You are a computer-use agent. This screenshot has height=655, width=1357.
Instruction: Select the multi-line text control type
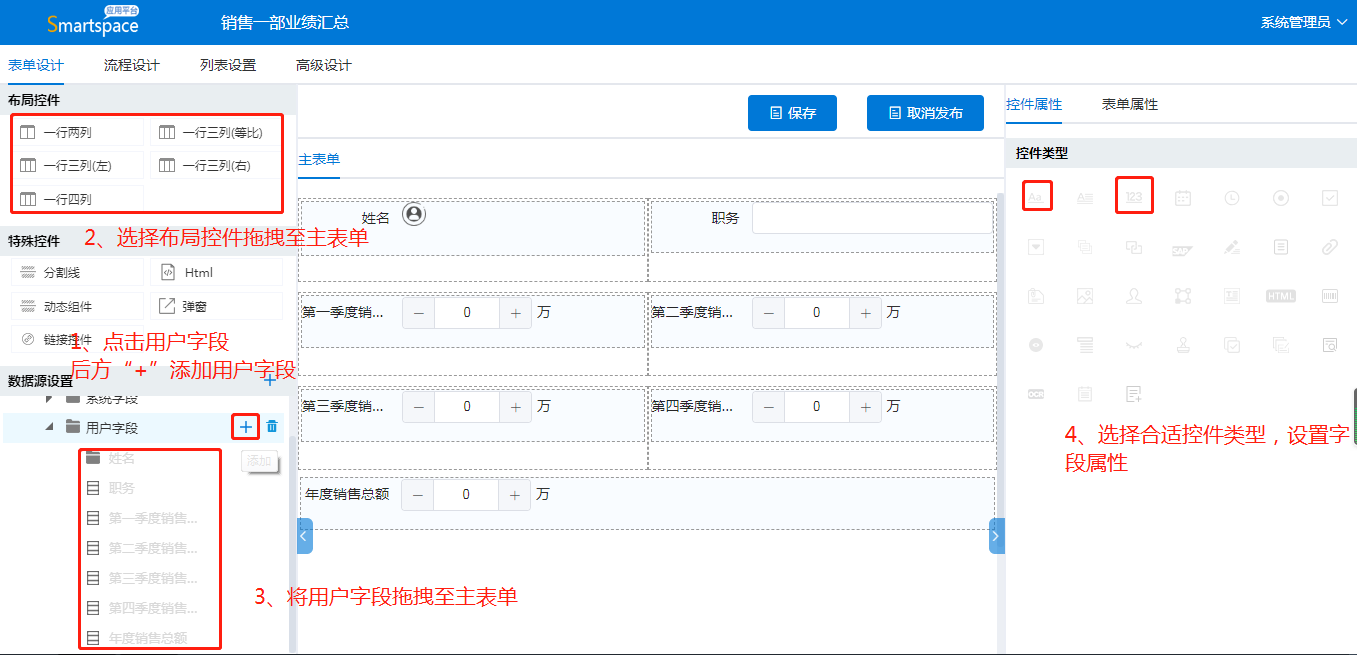click(1085, 198)
